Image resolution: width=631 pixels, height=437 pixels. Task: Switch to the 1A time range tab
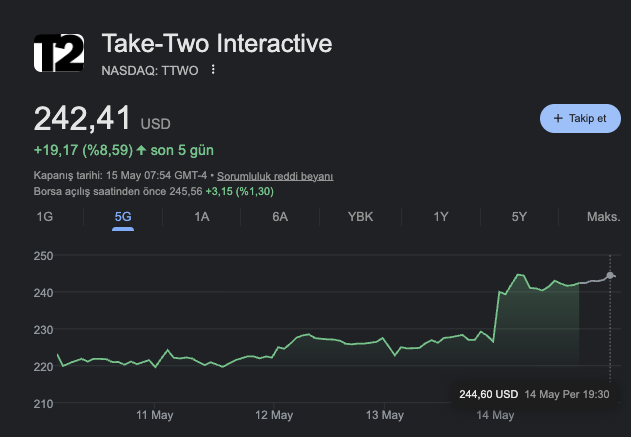pos(202,217)
